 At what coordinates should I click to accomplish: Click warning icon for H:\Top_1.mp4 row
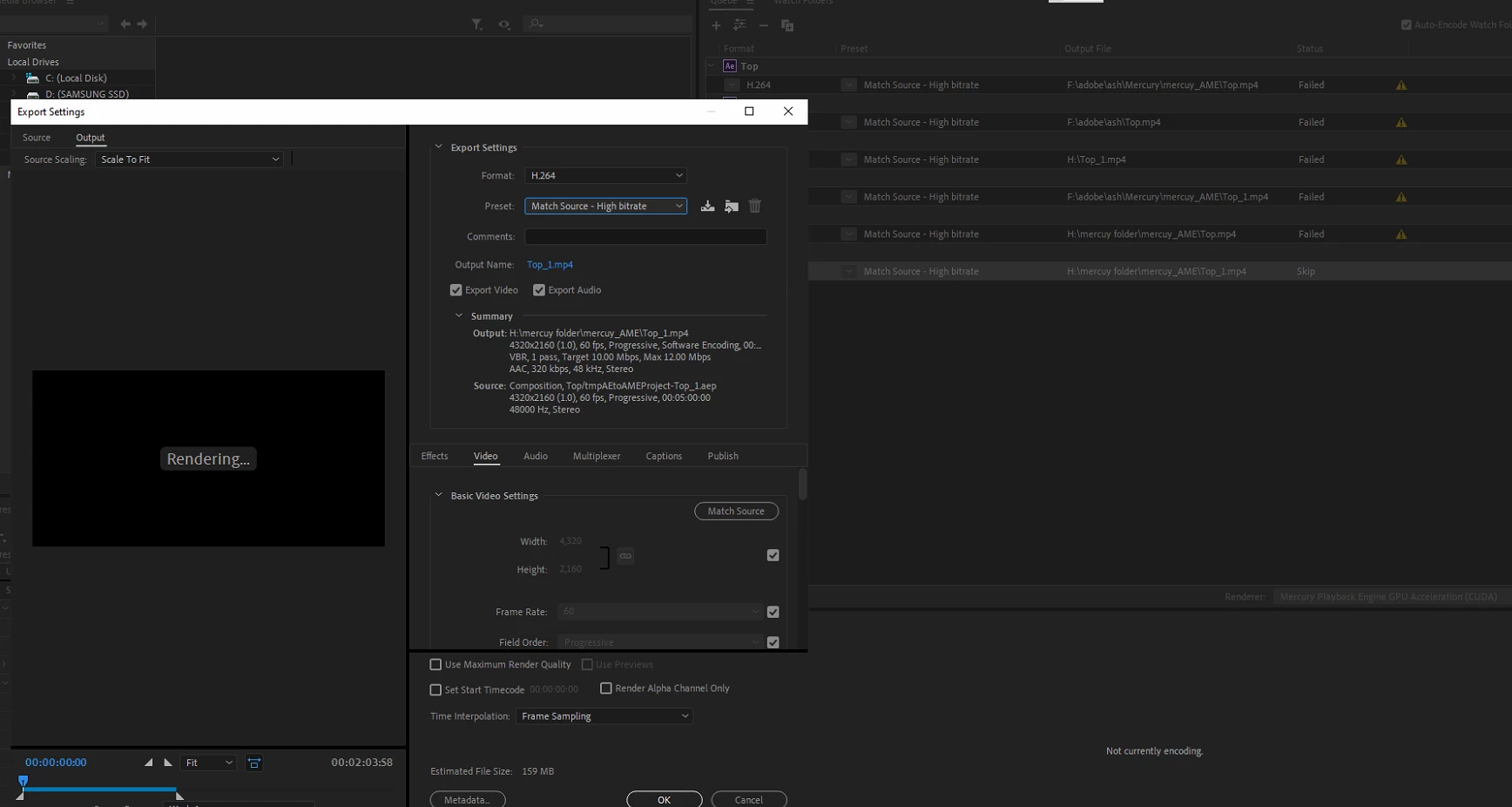(1401, 160)
